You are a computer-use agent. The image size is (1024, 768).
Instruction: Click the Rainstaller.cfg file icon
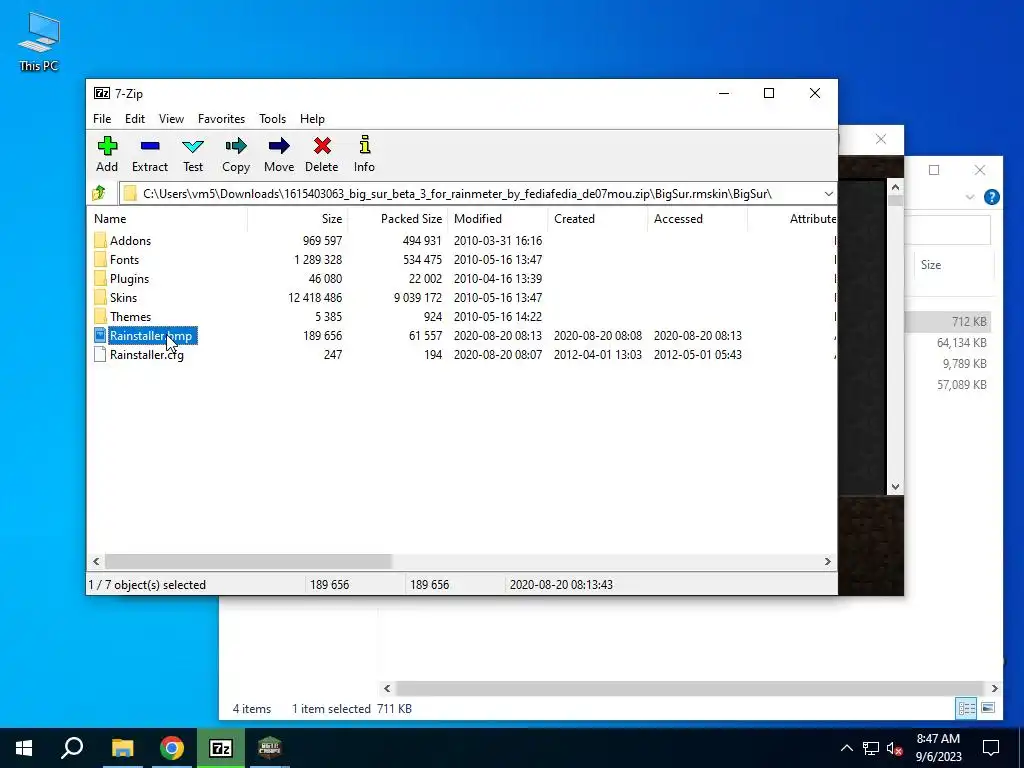coord(100,354)
